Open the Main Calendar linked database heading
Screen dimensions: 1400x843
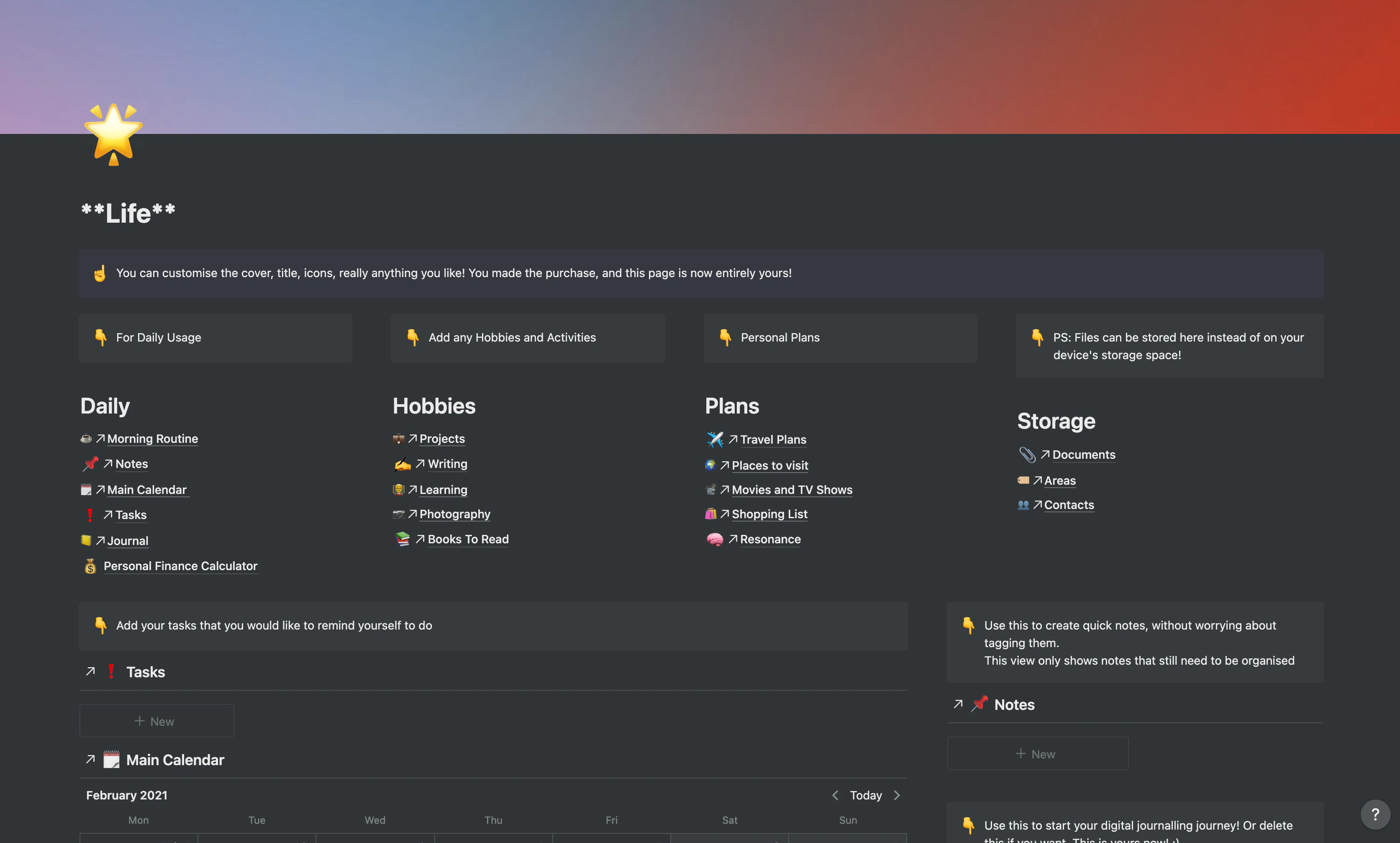click(x=175, y=760)
